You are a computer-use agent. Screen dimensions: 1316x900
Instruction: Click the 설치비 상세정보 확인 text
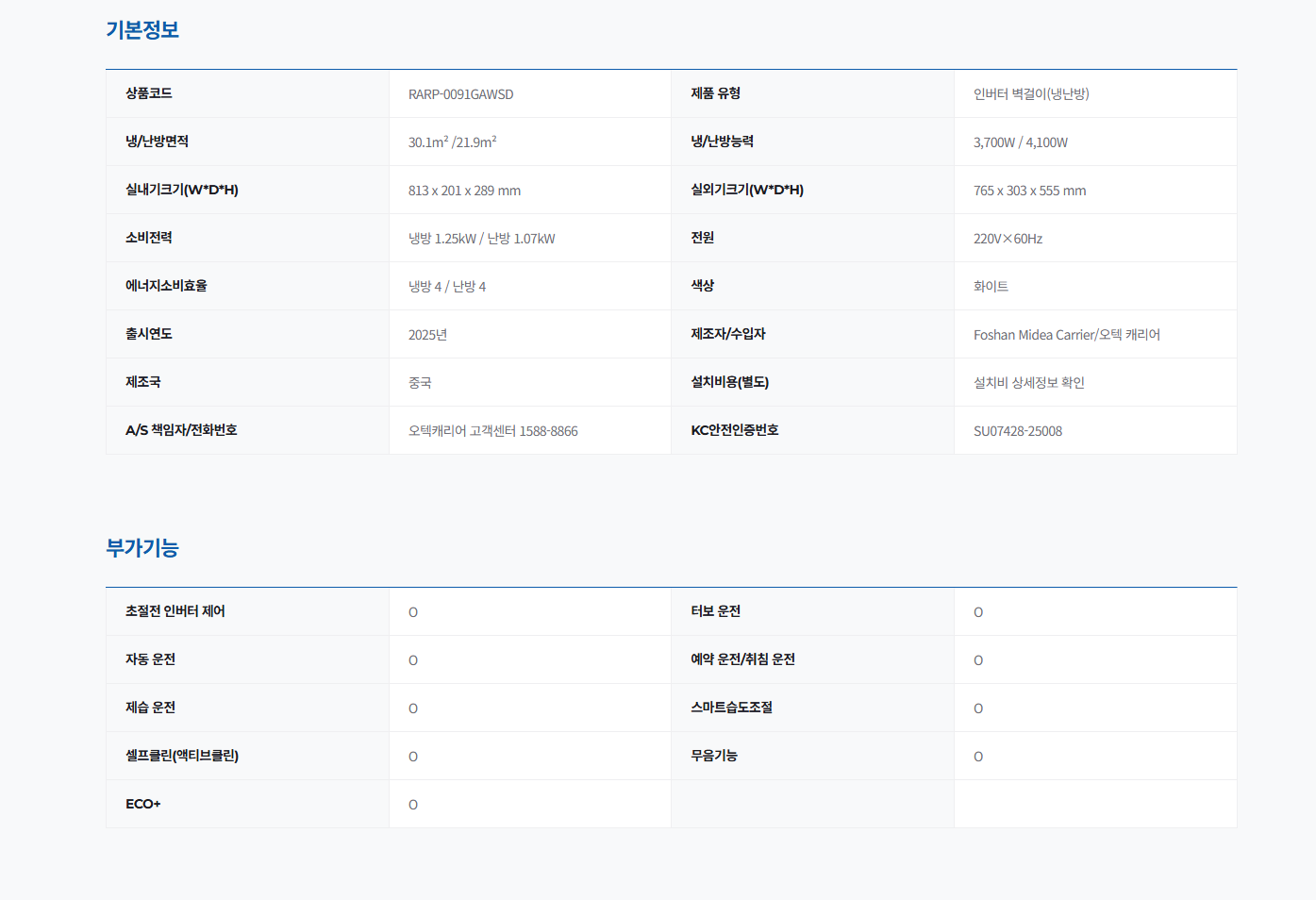(x=1028, y=383)
